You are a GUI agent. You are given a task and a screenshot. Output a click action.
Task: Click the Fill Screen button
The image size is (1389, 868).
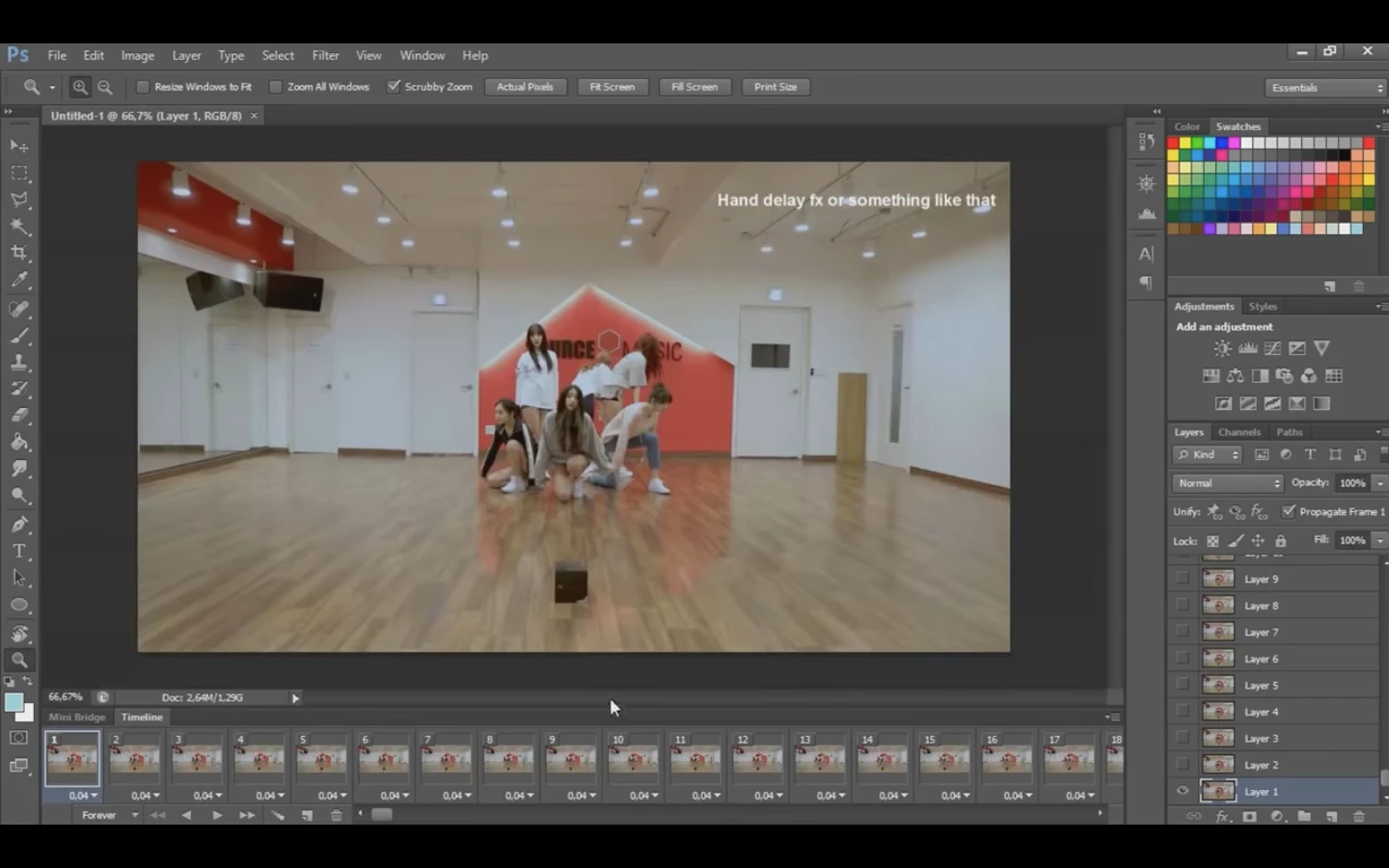tap(694, 87)
